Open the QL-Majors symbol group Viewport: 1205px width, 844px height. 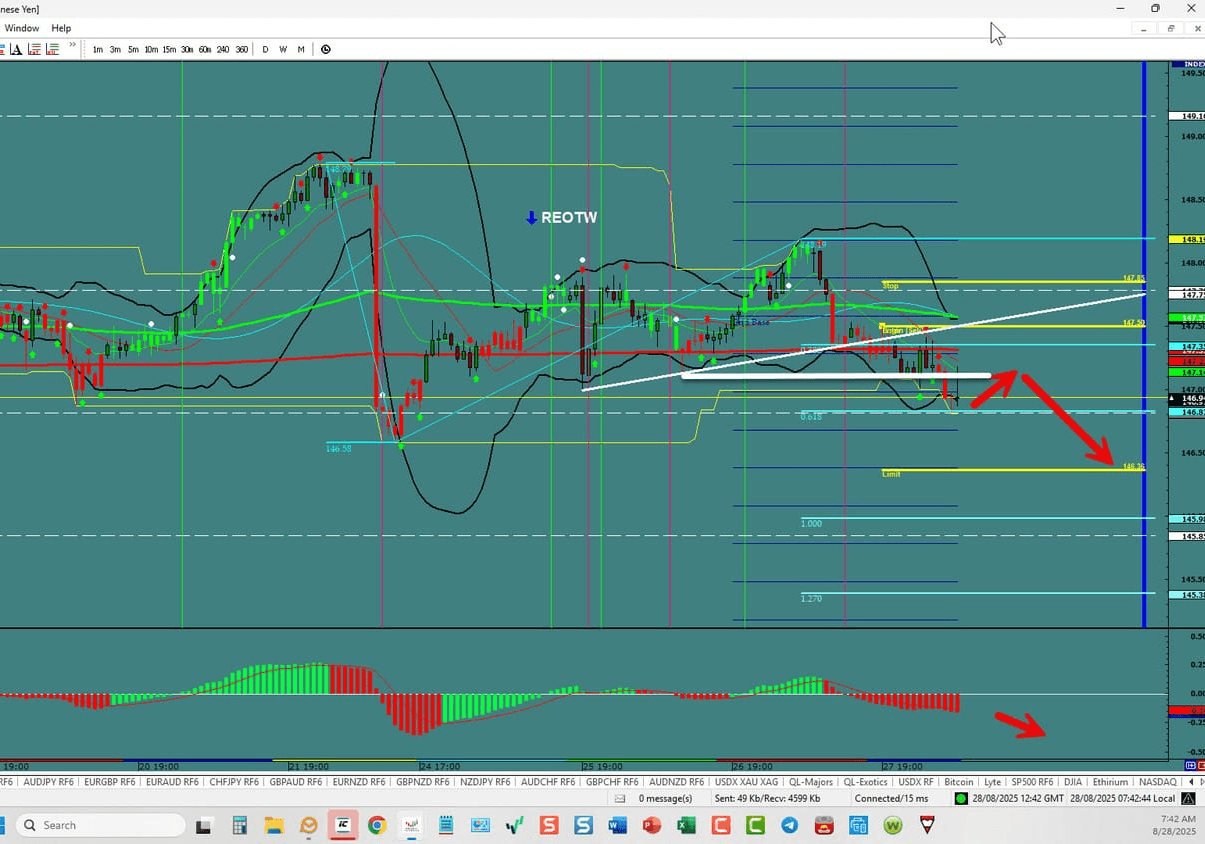tap(809, 781)
